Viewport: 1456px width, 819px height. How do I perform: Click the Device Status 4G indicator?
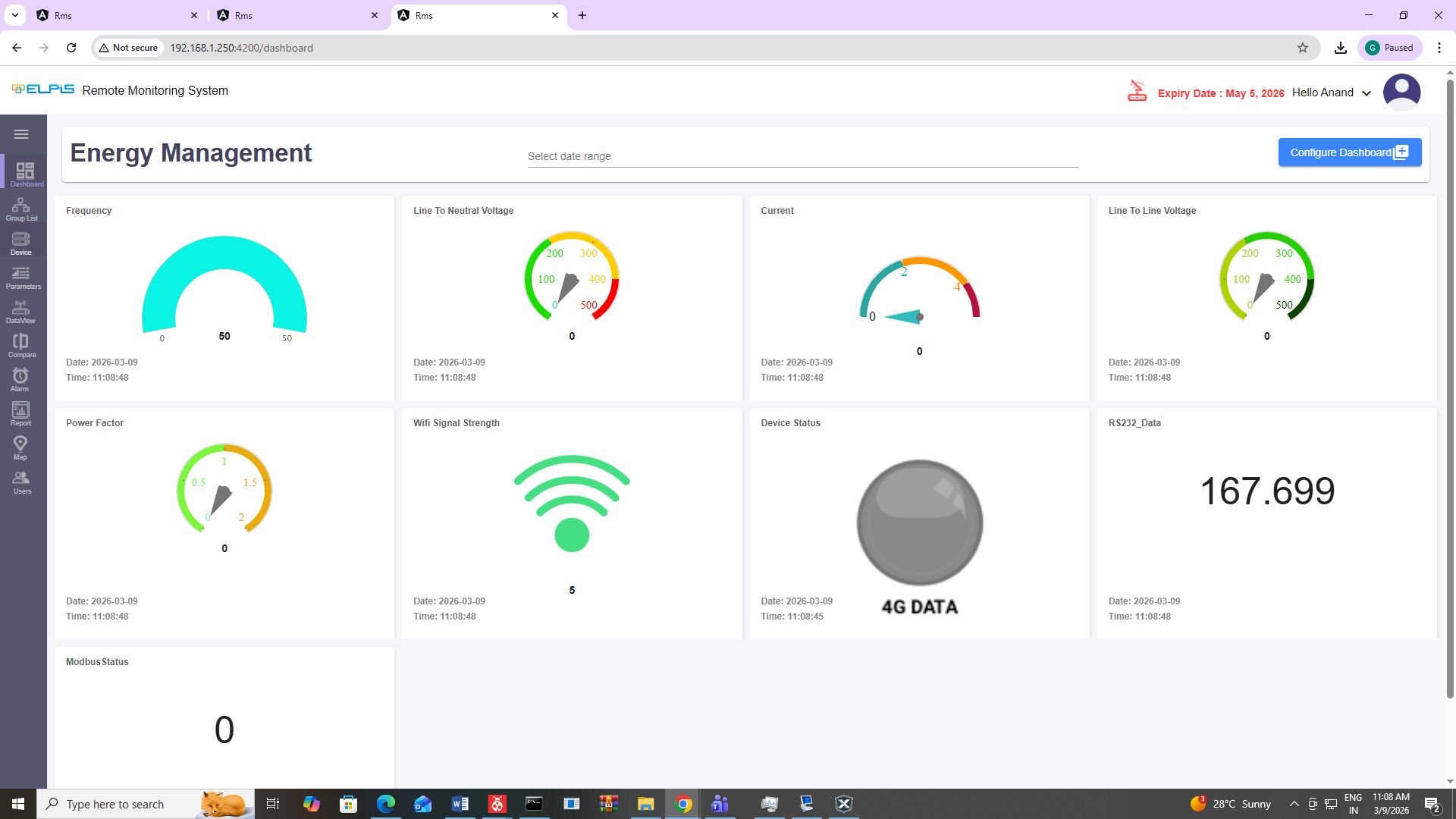[x=919, y=523]
